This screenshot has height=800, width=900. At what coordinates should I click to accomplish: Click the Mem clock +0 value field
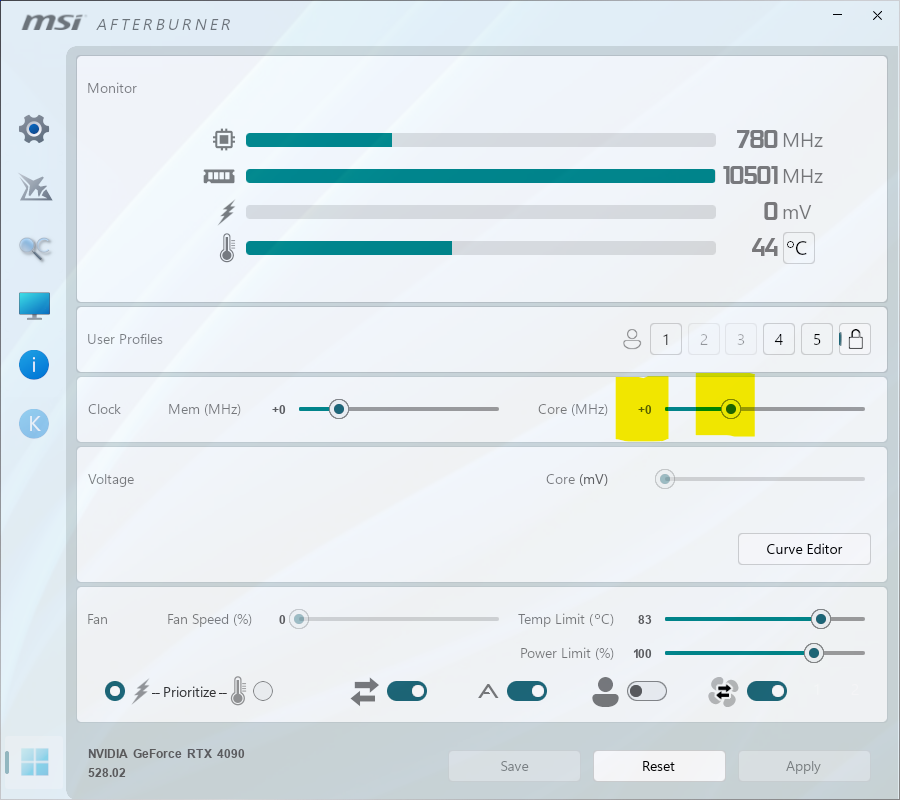point(279,410)
